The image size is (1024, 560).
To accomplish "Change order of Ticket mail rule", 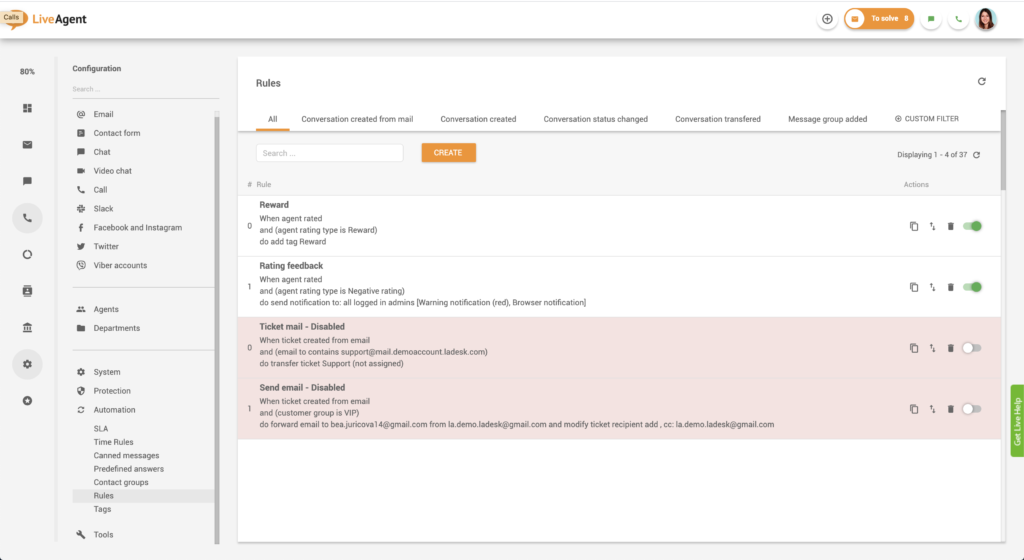I will pyautogui.click(x=932, y=348).
